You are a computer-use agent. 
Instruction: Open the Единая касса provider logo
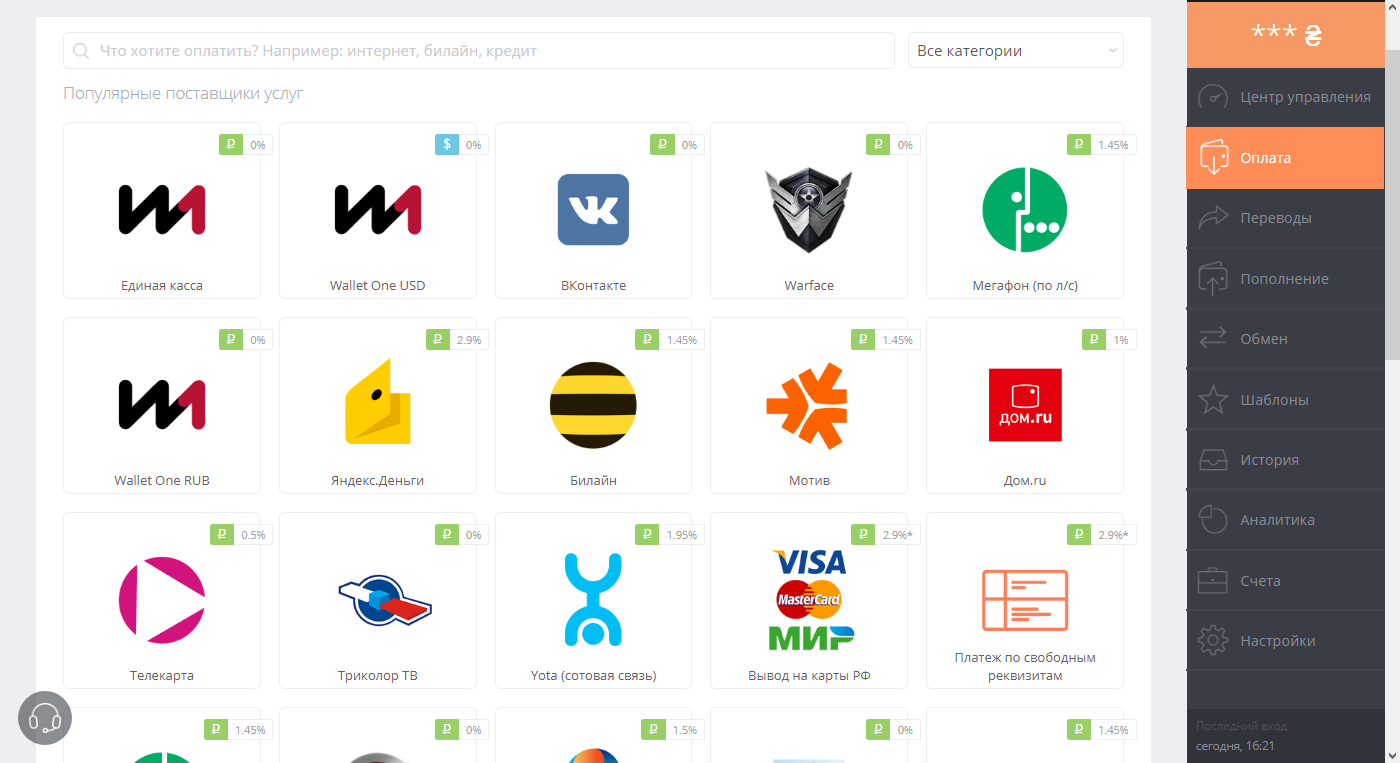(162, 210)
